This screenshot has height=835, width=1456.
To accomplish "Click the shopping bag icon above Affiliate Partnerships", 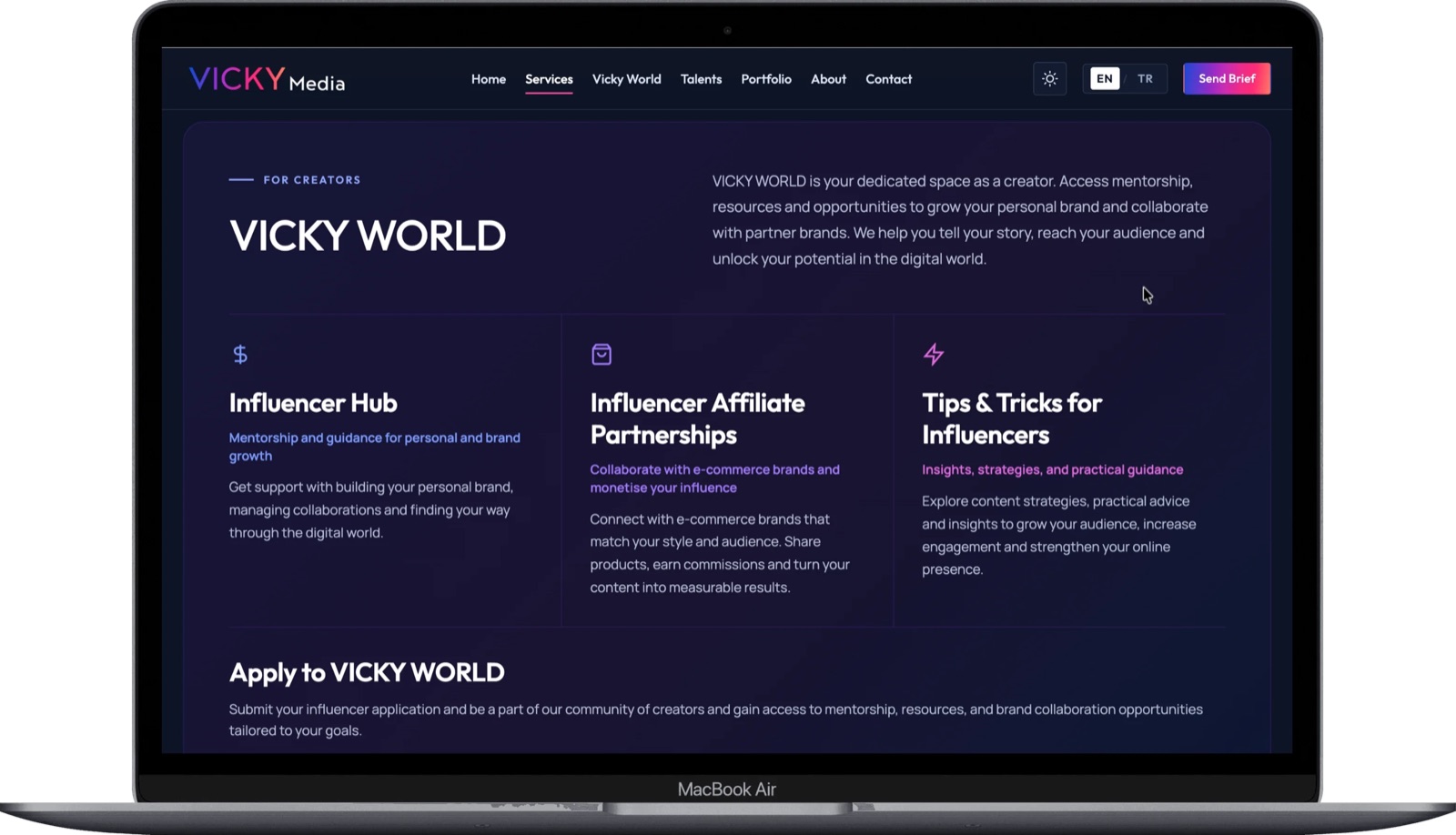I will 602,354.
